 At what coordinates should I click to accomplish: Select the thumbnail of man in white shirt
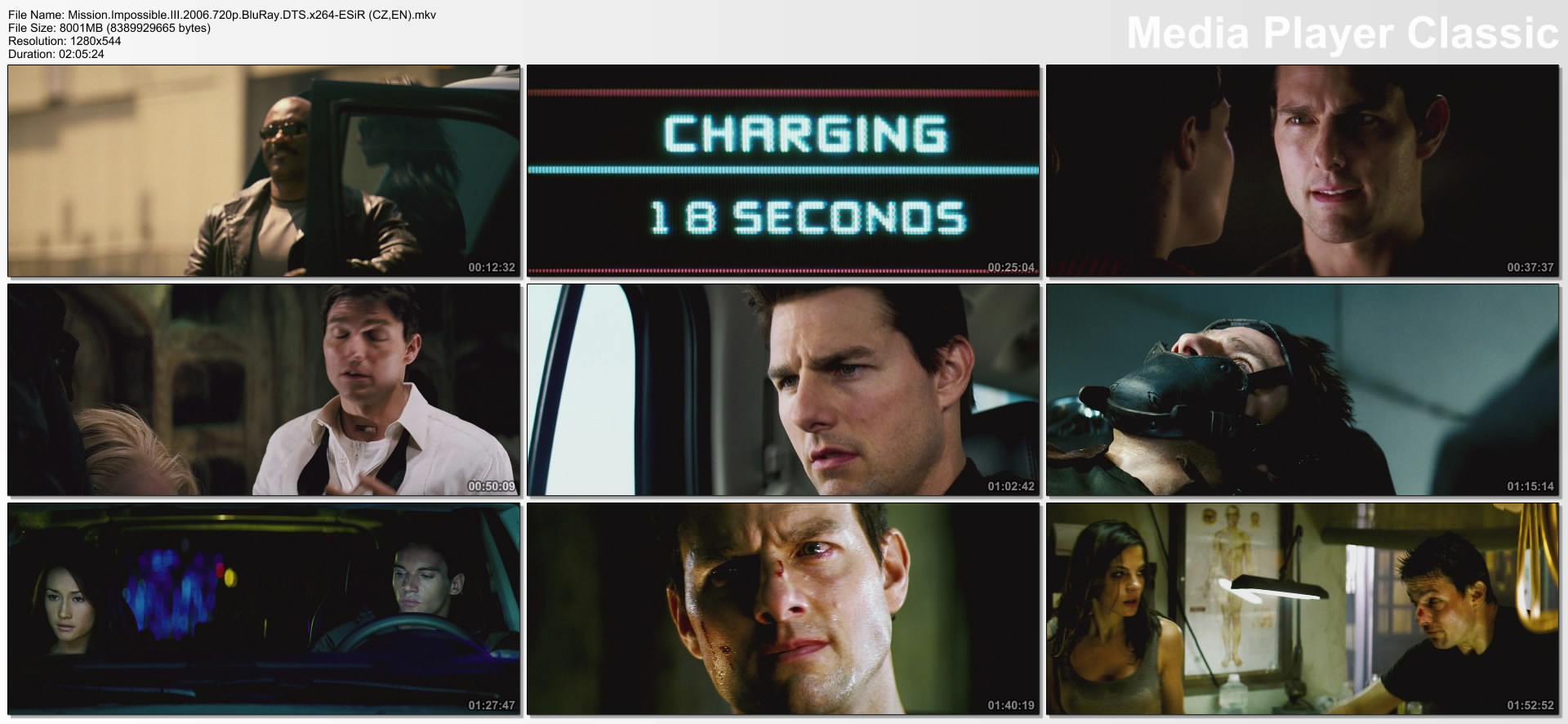point(264,390)
